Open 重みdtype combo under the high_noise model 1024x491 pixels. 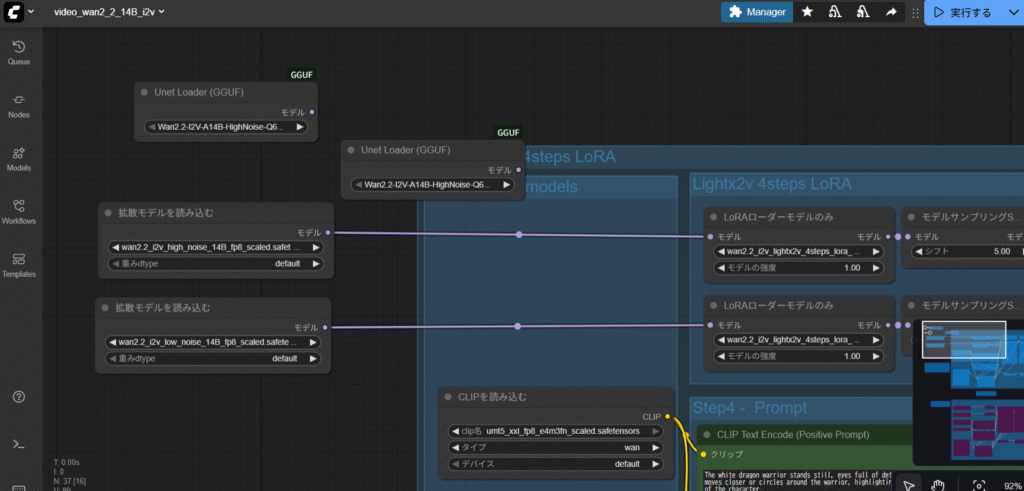point(216,264)
